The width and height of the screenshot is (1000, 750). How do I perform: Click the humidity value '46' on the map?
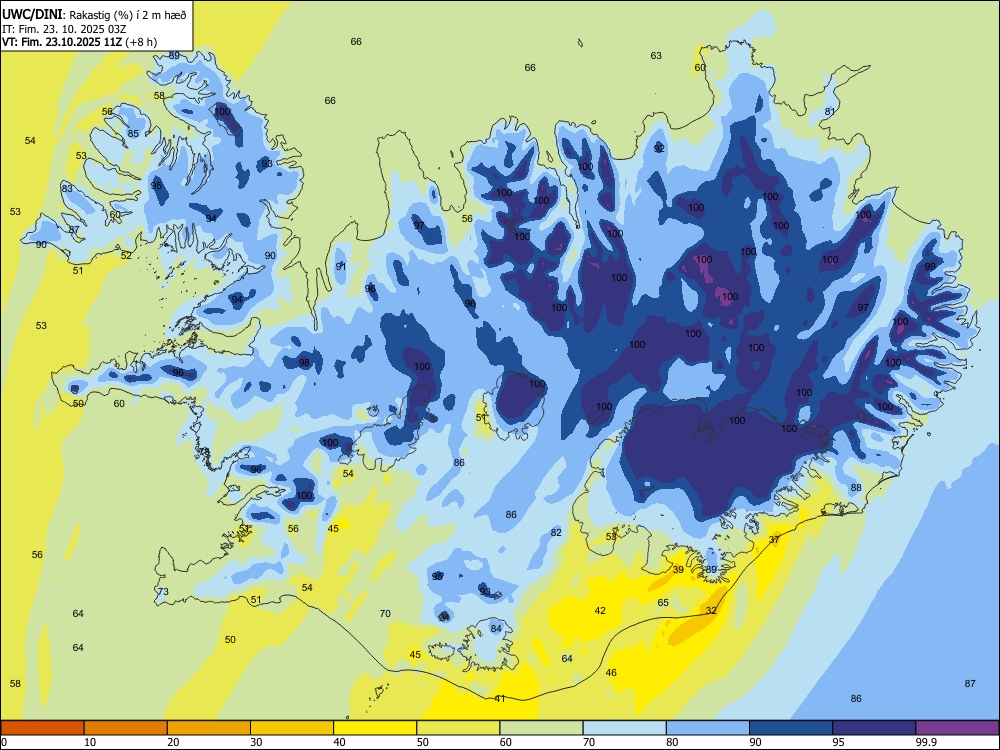tap(611, 672)
